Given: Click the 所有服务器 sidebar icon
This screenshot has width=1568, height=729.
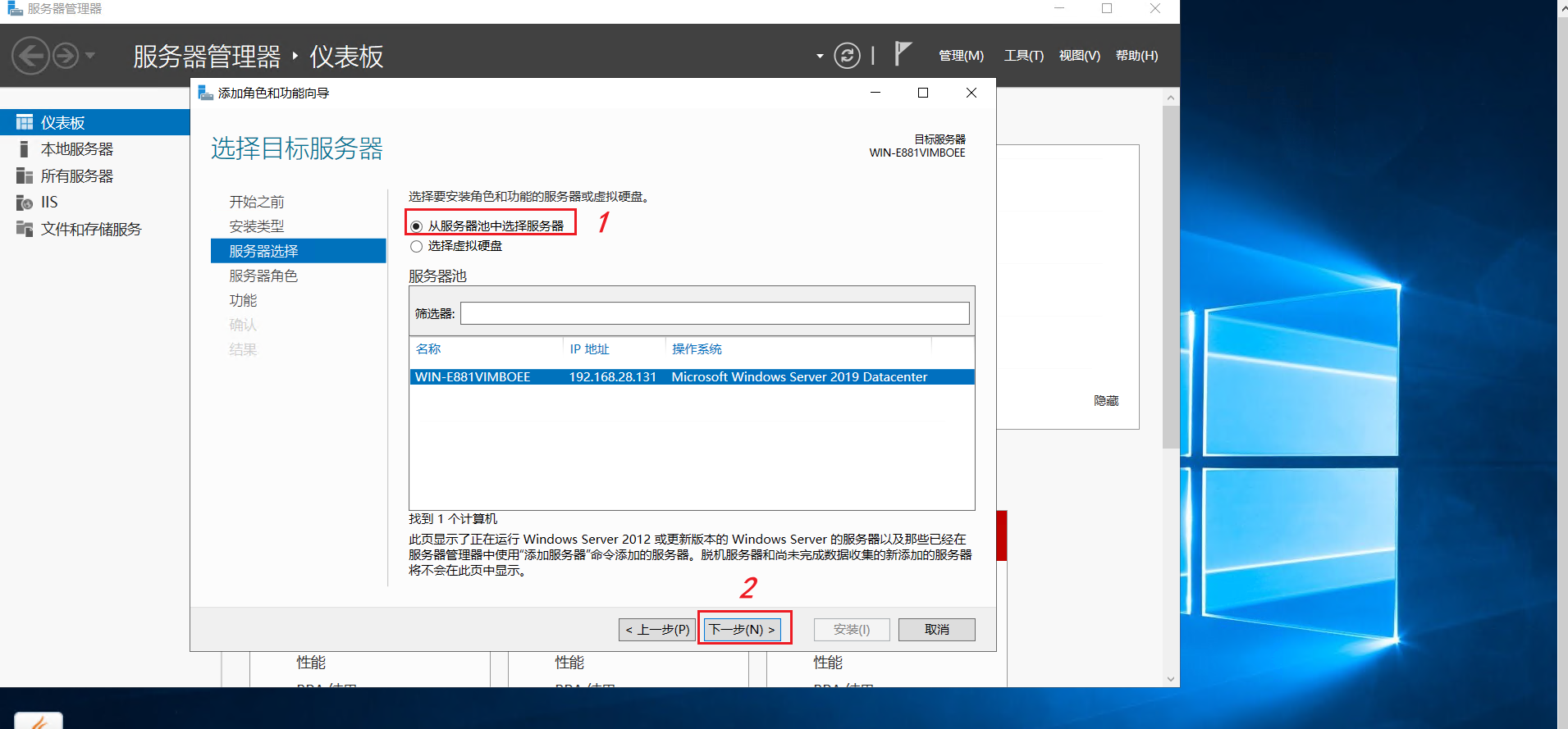Looking at the screenshot, I should pyautogui.click(x=25, y=176).
